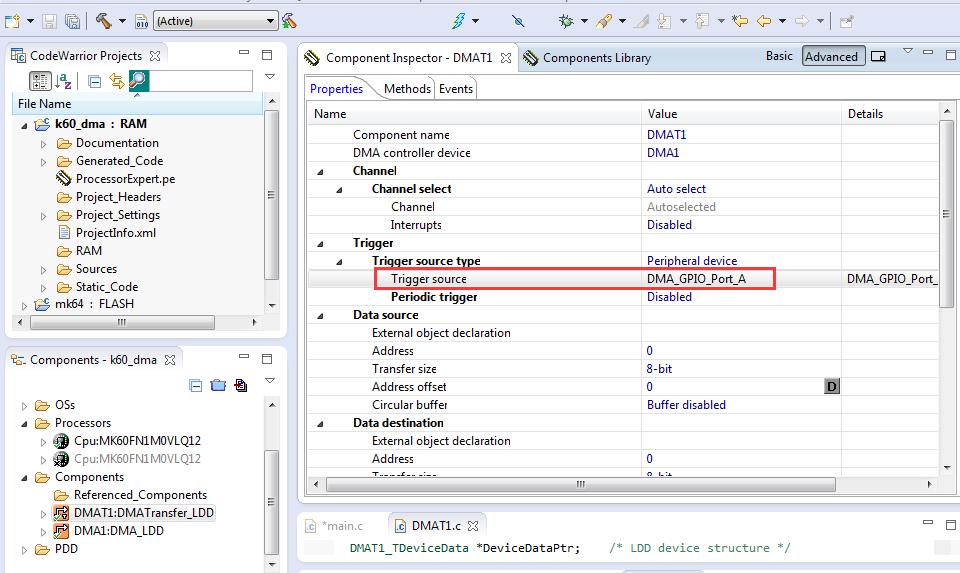Select DMA1:DMA_LDD component
This screenshot has width=960, height=573.
(x=119, y=531)
